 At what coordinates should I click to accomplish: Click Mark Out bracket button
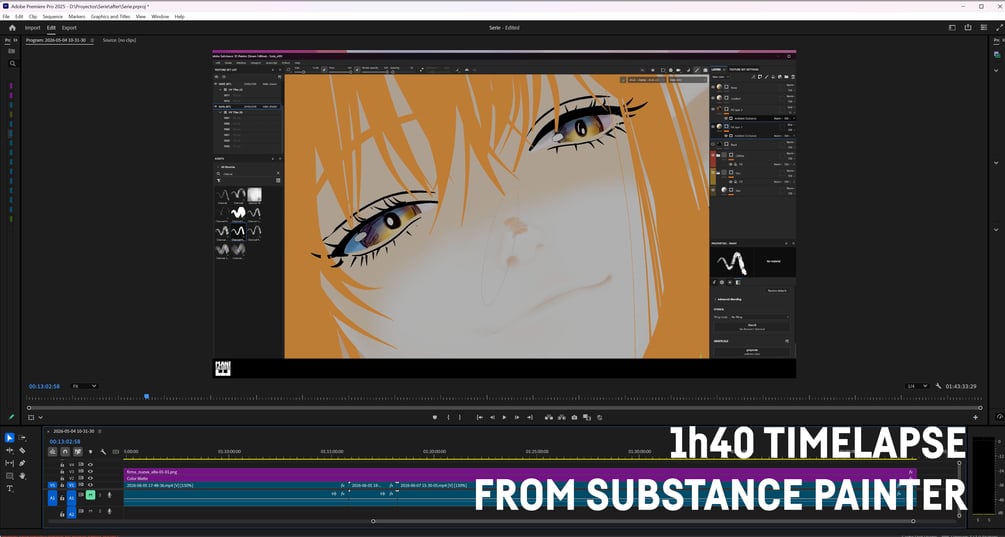pos(460,417)
